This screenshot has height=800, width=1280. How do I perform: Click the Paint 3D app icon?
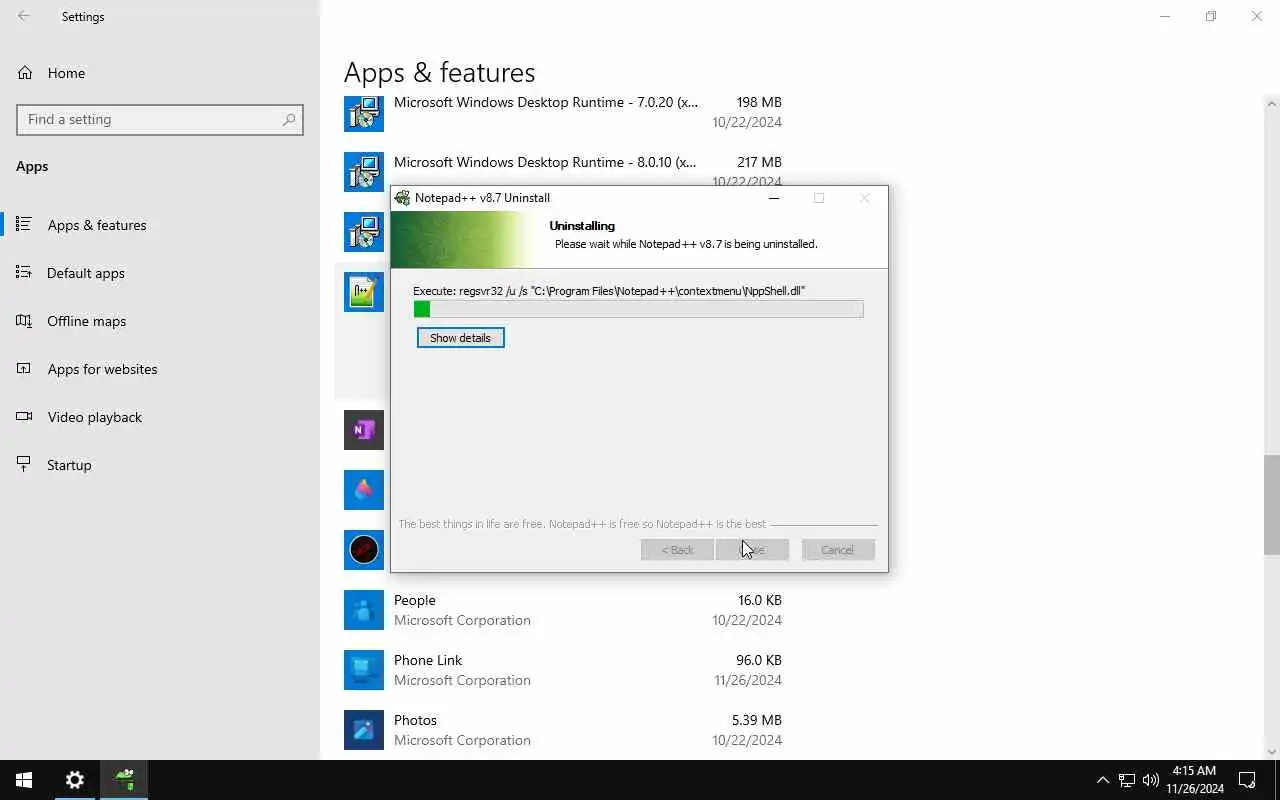(364, 490)
